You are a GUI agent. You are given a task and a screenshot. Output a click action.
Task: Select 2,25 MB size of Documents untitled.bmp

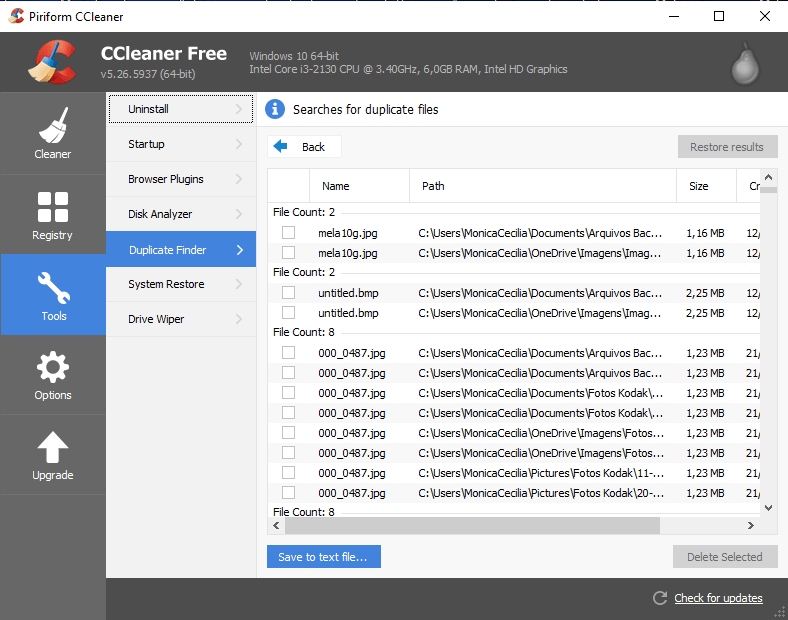point(705,293)
